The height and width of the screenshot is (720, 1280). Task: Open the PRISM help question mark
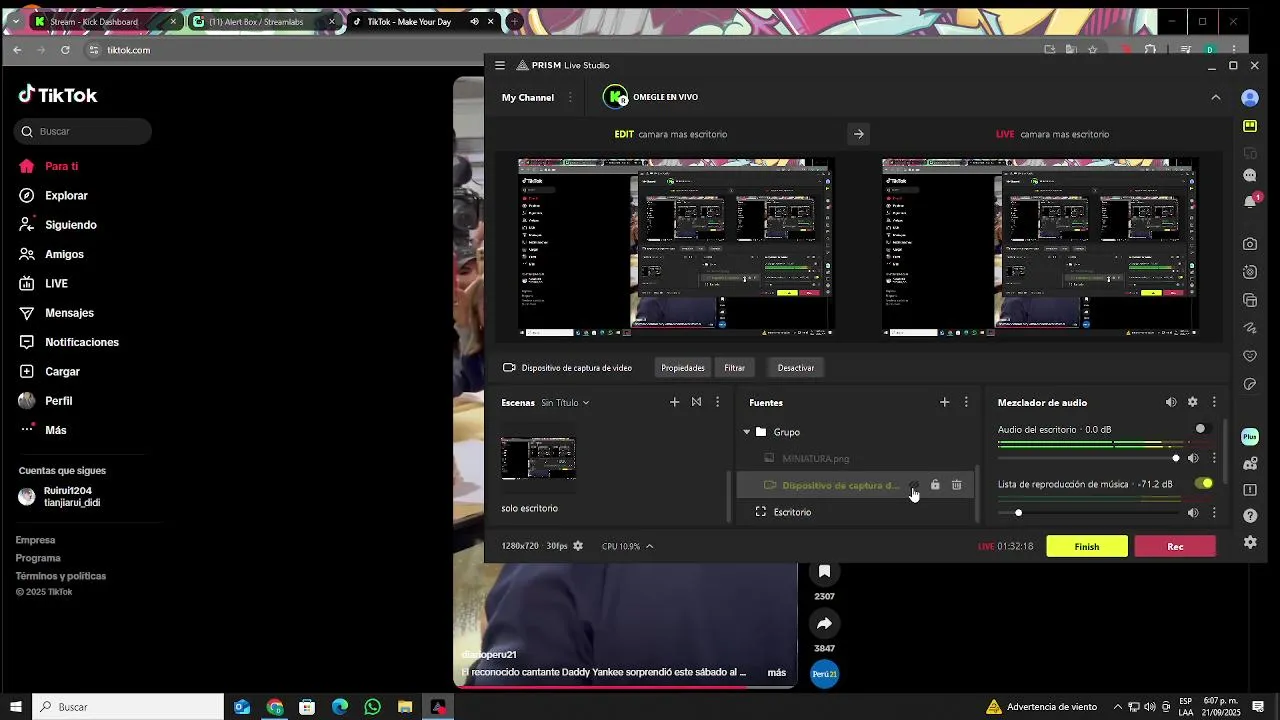(1250, 516)
